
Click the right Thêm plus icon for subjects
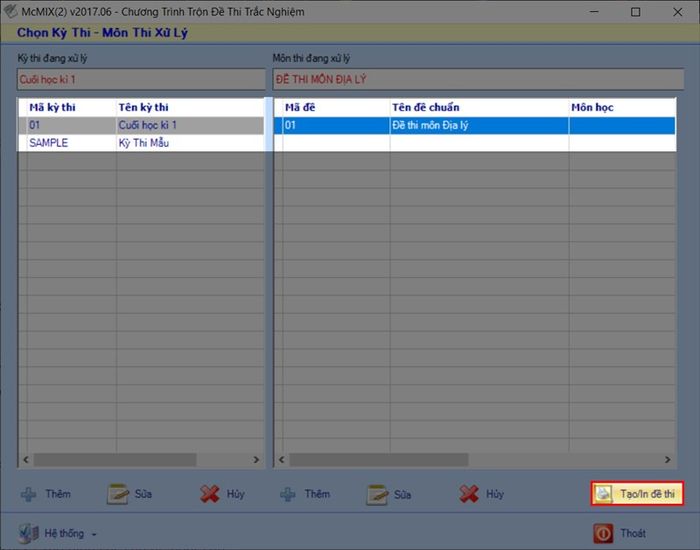click(x=288, y=494)
